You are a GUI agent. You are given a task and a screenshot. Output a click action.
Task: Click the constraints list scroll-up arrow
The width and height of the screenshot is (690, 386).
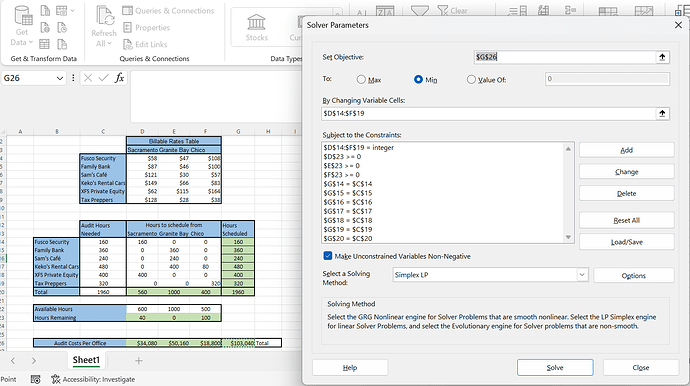(568, 149)
